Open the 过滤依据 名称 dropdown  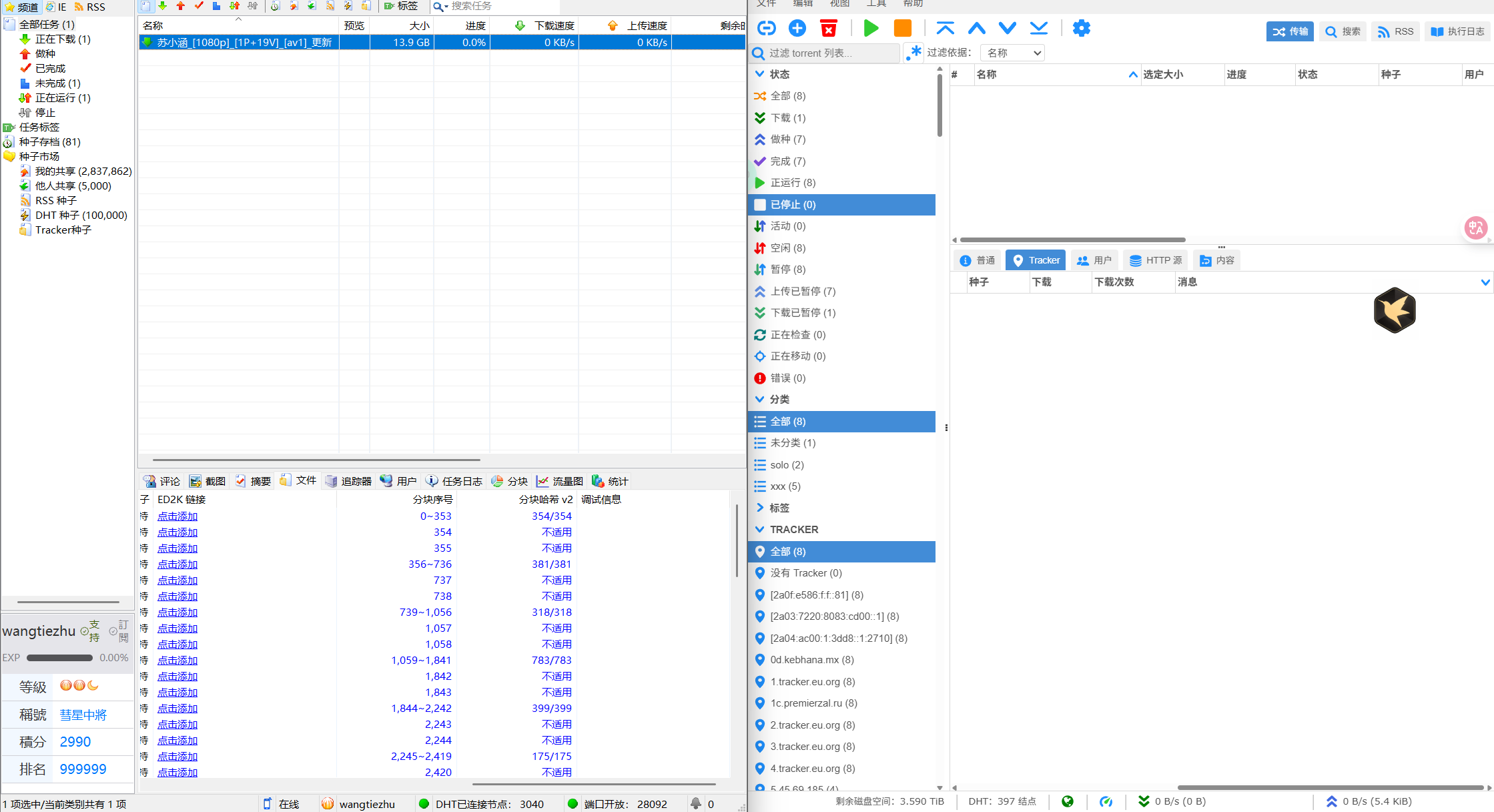point(1013,53)
